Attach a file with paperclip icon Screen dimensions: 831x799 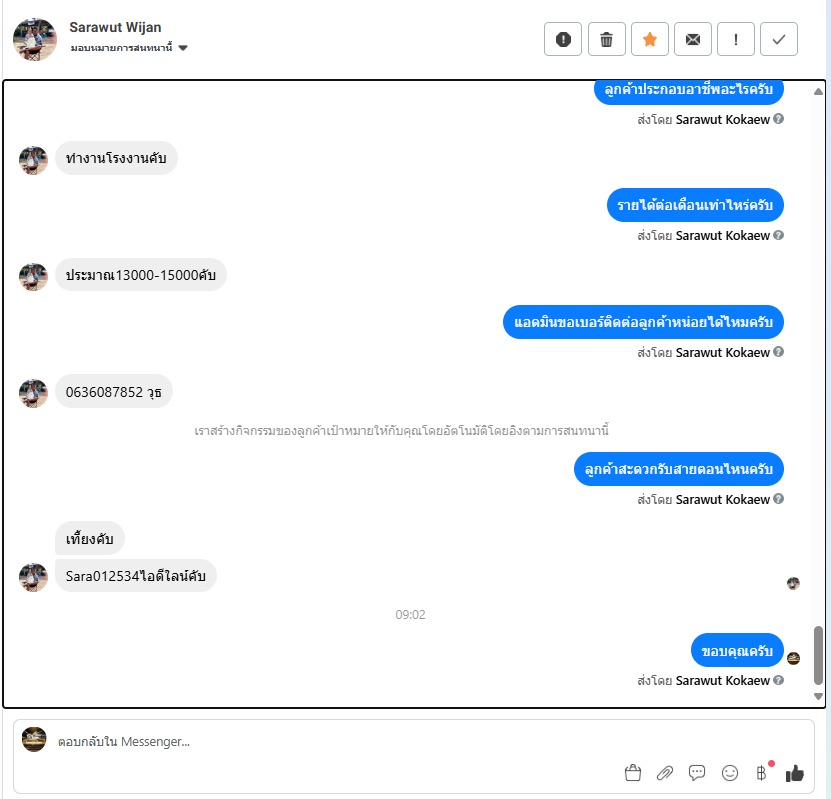pos(665,773)
